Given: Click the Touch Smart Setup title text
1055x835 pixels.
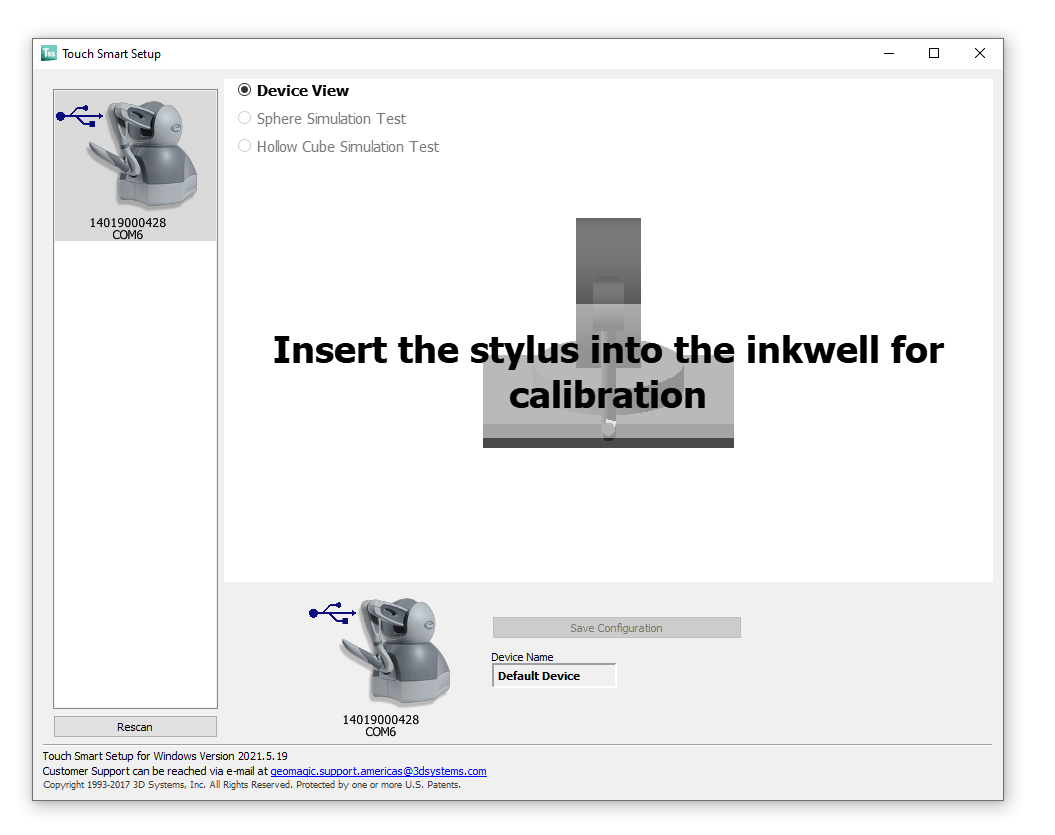Looking at the screenshot, I should click(x=110, y=54).
